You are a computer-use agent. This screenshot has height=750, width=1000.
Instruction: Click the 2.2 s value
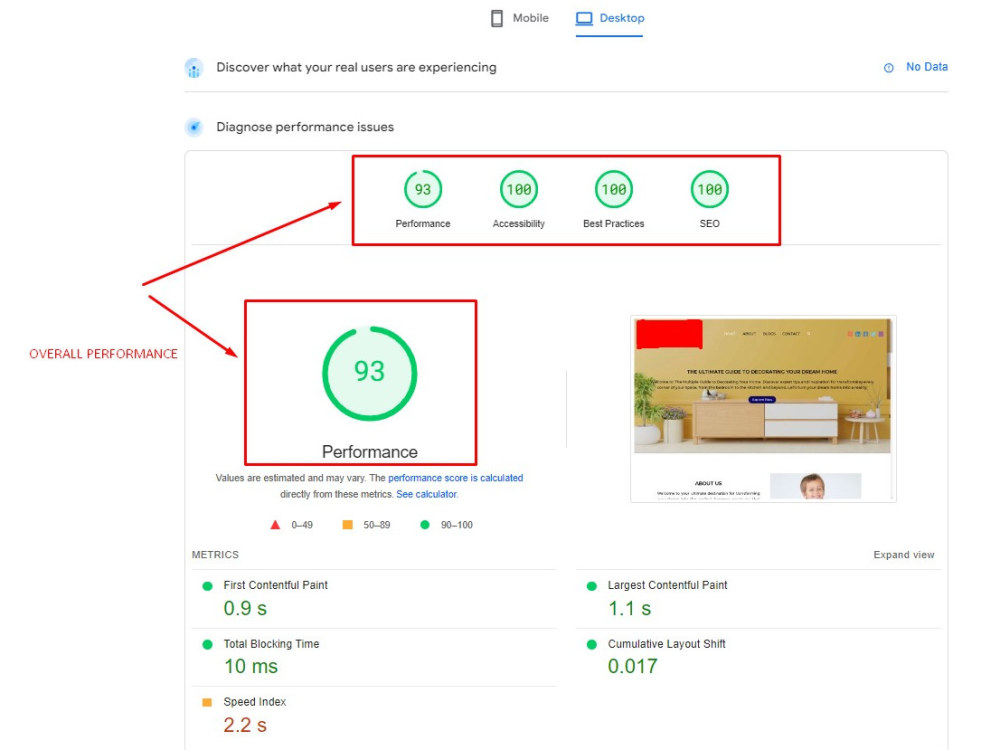click(245, 725)
